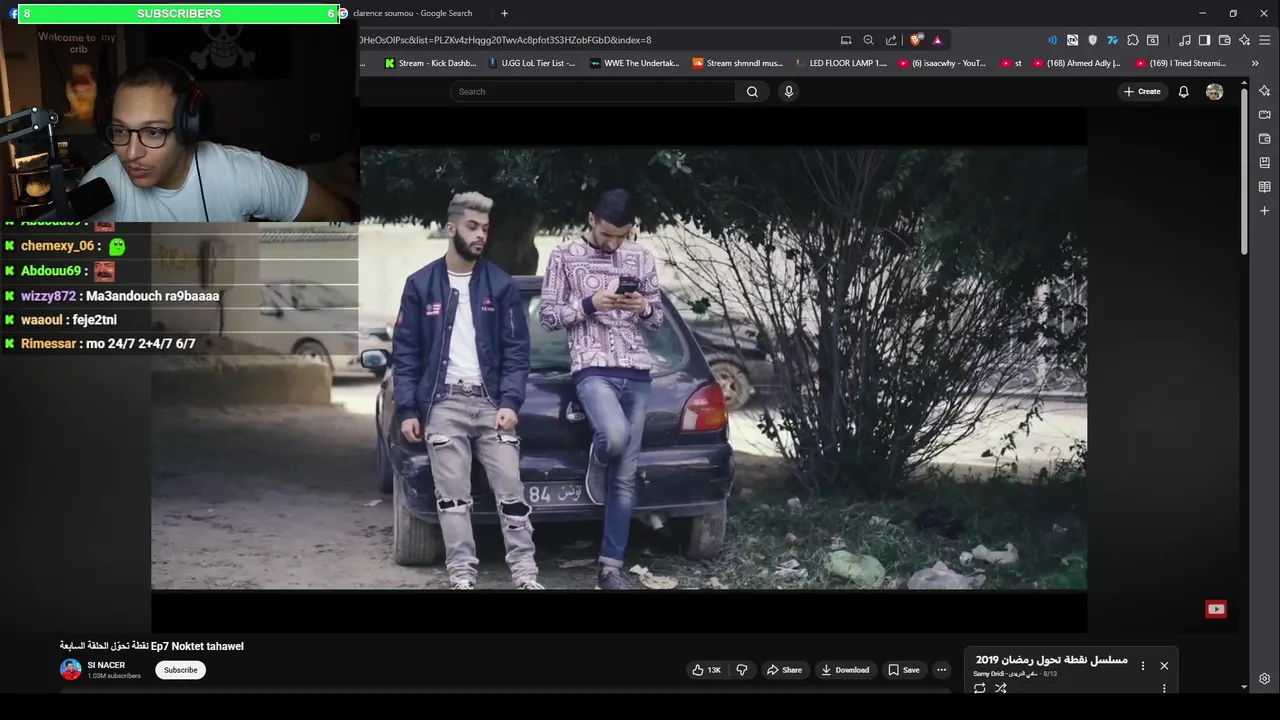Focus the YouTube Search input field
Screen dimensions: 1280x720
pyautogui.click(x=594, y=92)
